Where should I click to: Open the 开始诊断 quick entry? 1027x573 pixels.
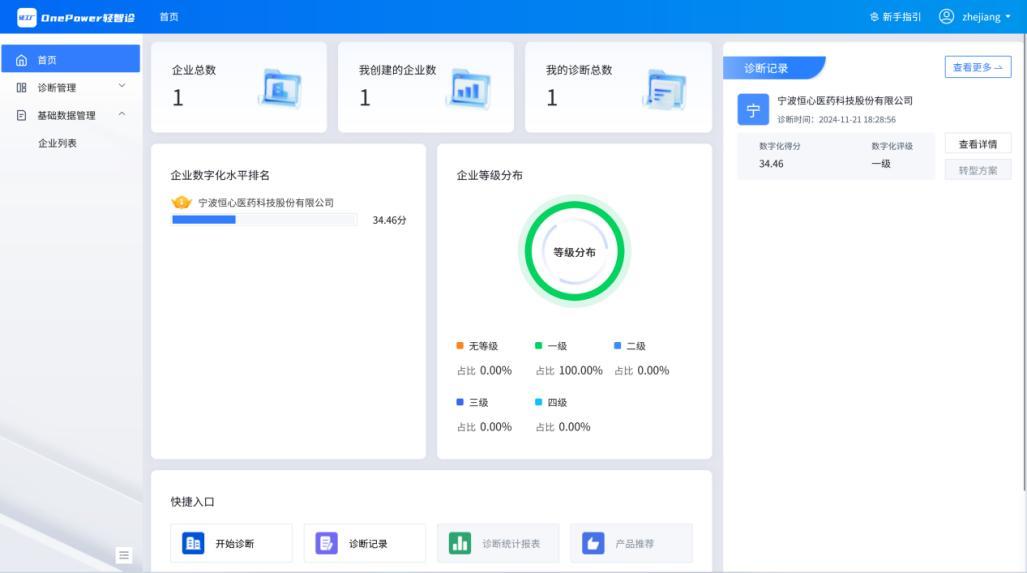pyautogui.click(x=231, y=543)
